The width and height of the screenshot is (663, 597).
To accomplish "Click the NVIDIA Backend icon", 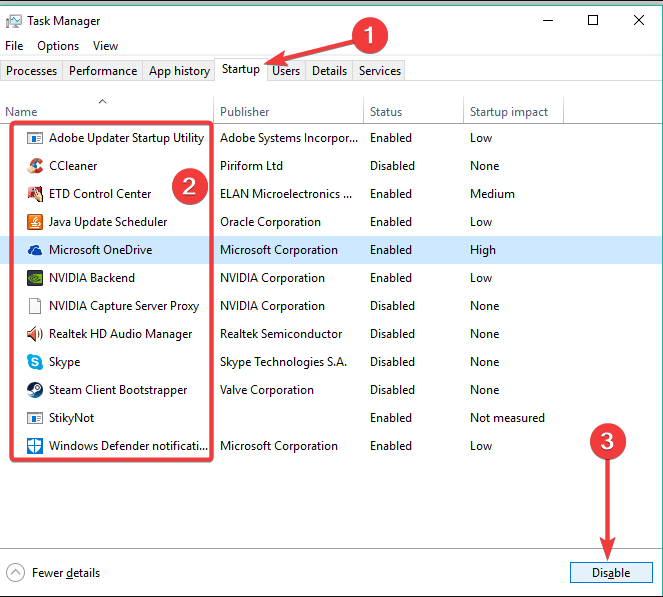I will pos(35,278).
